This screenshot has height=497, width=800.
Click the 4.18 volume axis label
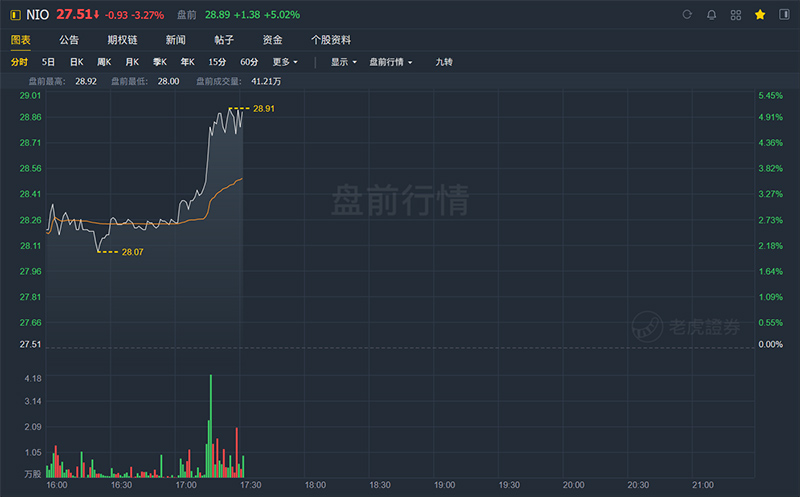pos(33,379)
